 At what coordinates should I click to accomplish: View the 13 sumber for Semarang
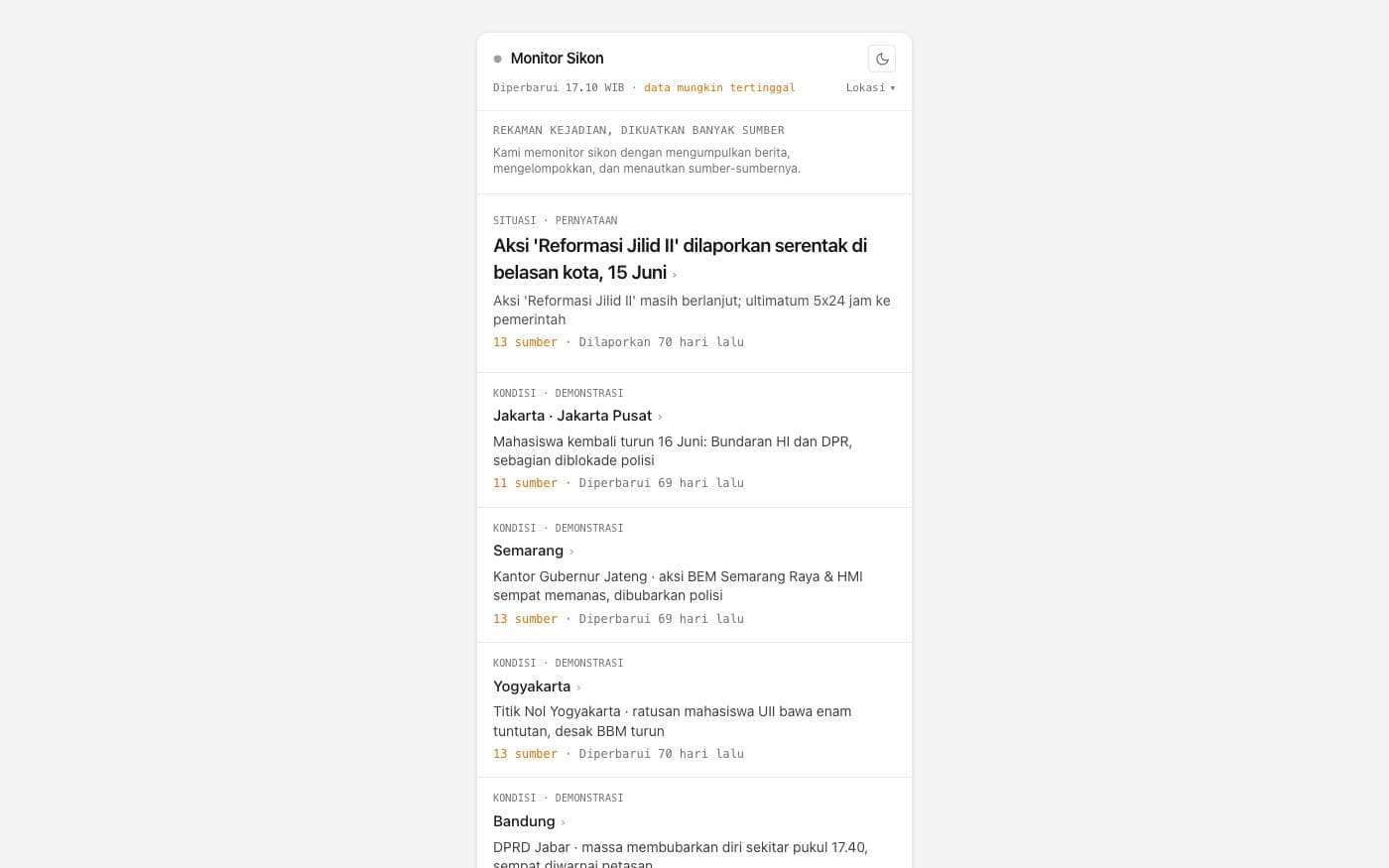coord(525,619)
